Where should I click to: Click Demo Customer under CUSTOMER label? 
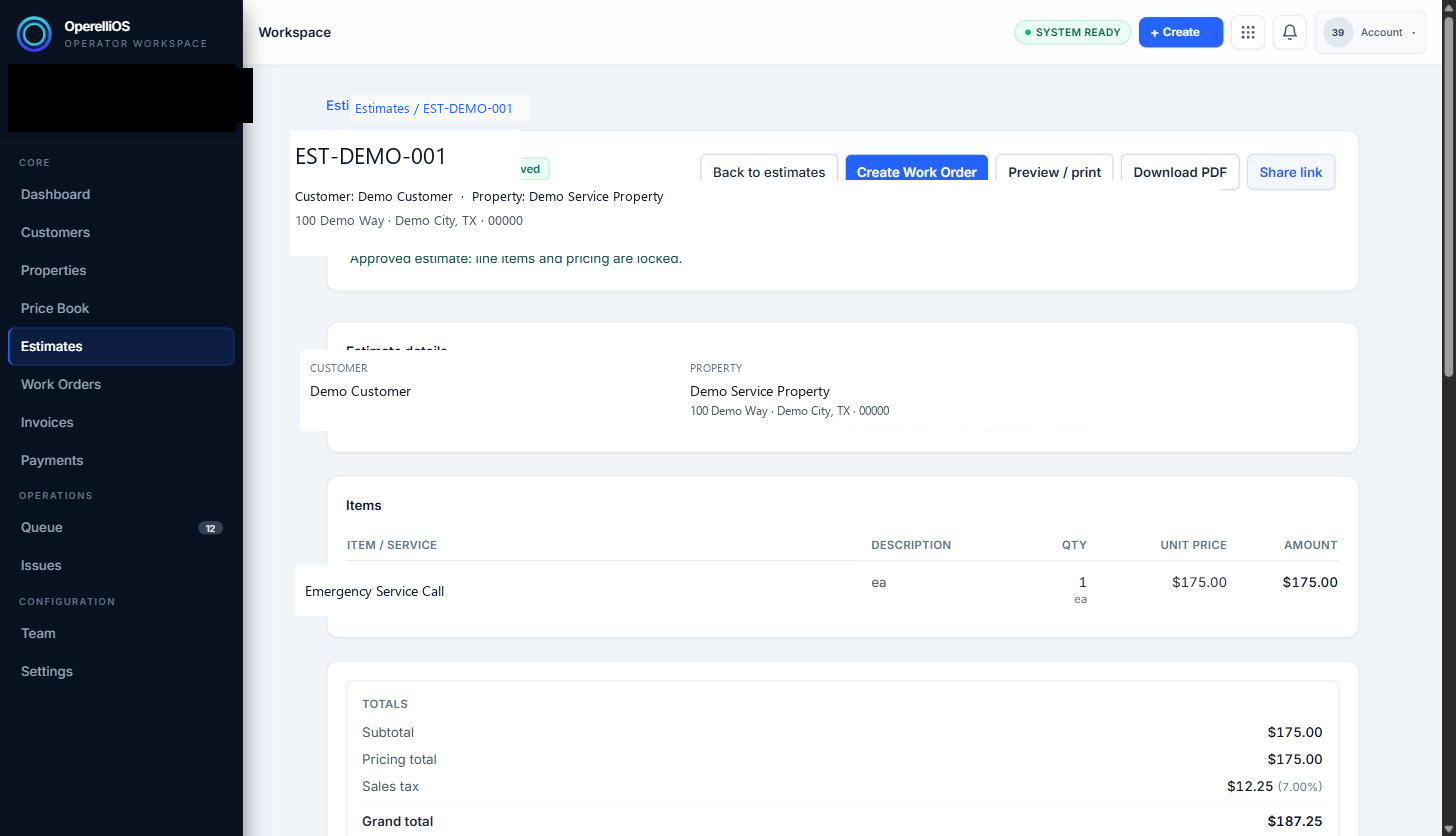pos(360,391)
